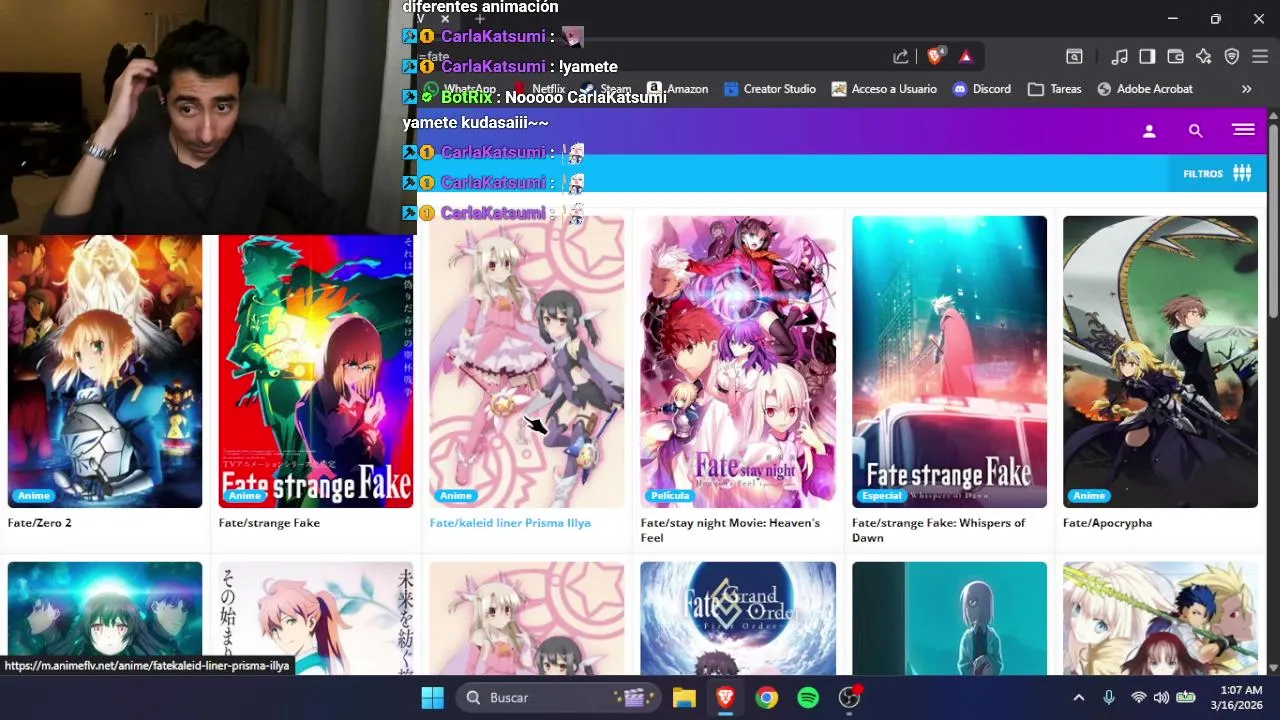Click the Fate/stay night Movie: Heaven's Feel title

coord(730,530)
